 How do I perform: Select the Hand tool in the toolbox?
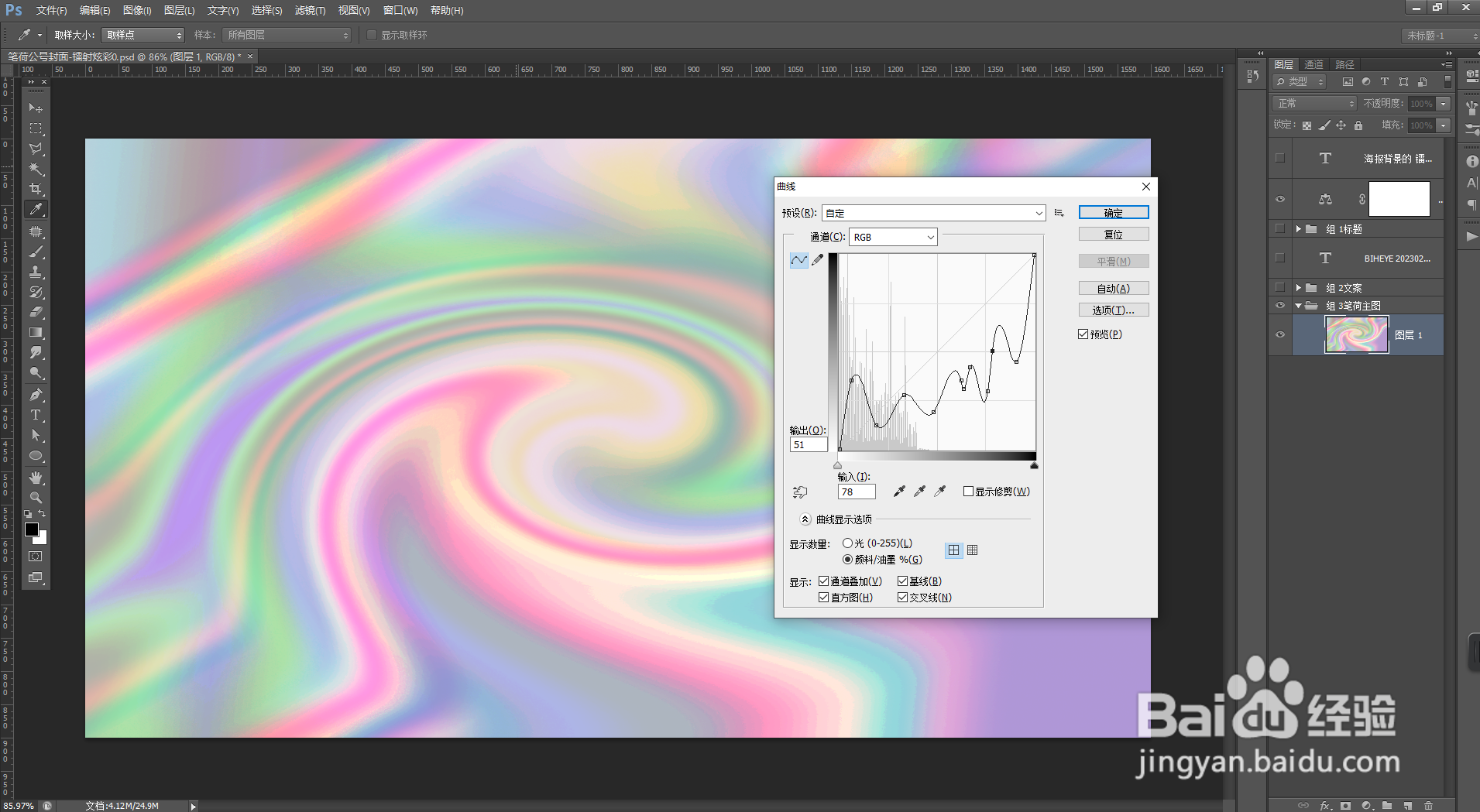36,477
